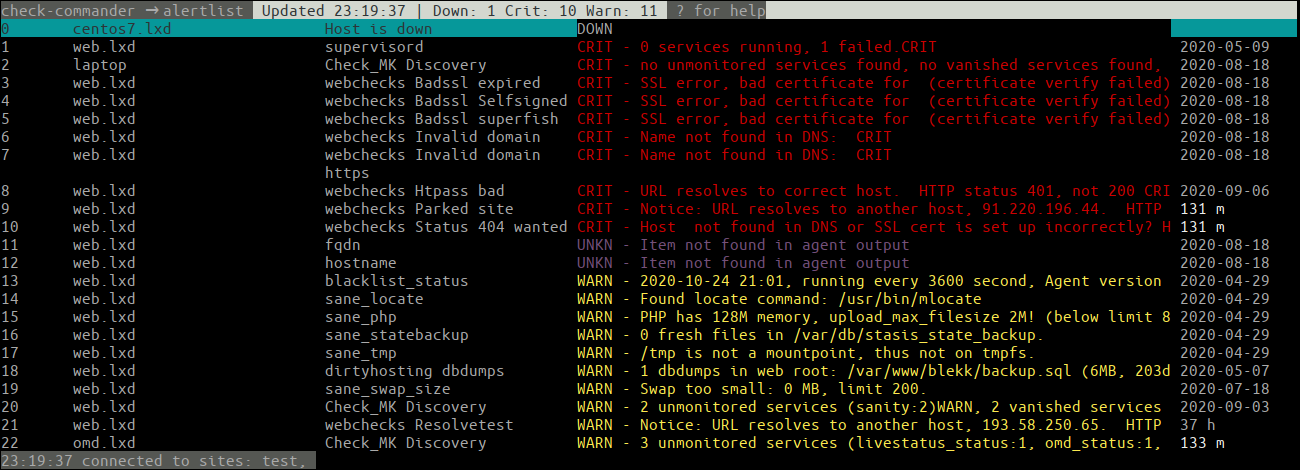Open the dirtyhosting dbdumps warning row
This screenshot has height=470, width=1300.
pyautogui.click(x=414, y=371)
